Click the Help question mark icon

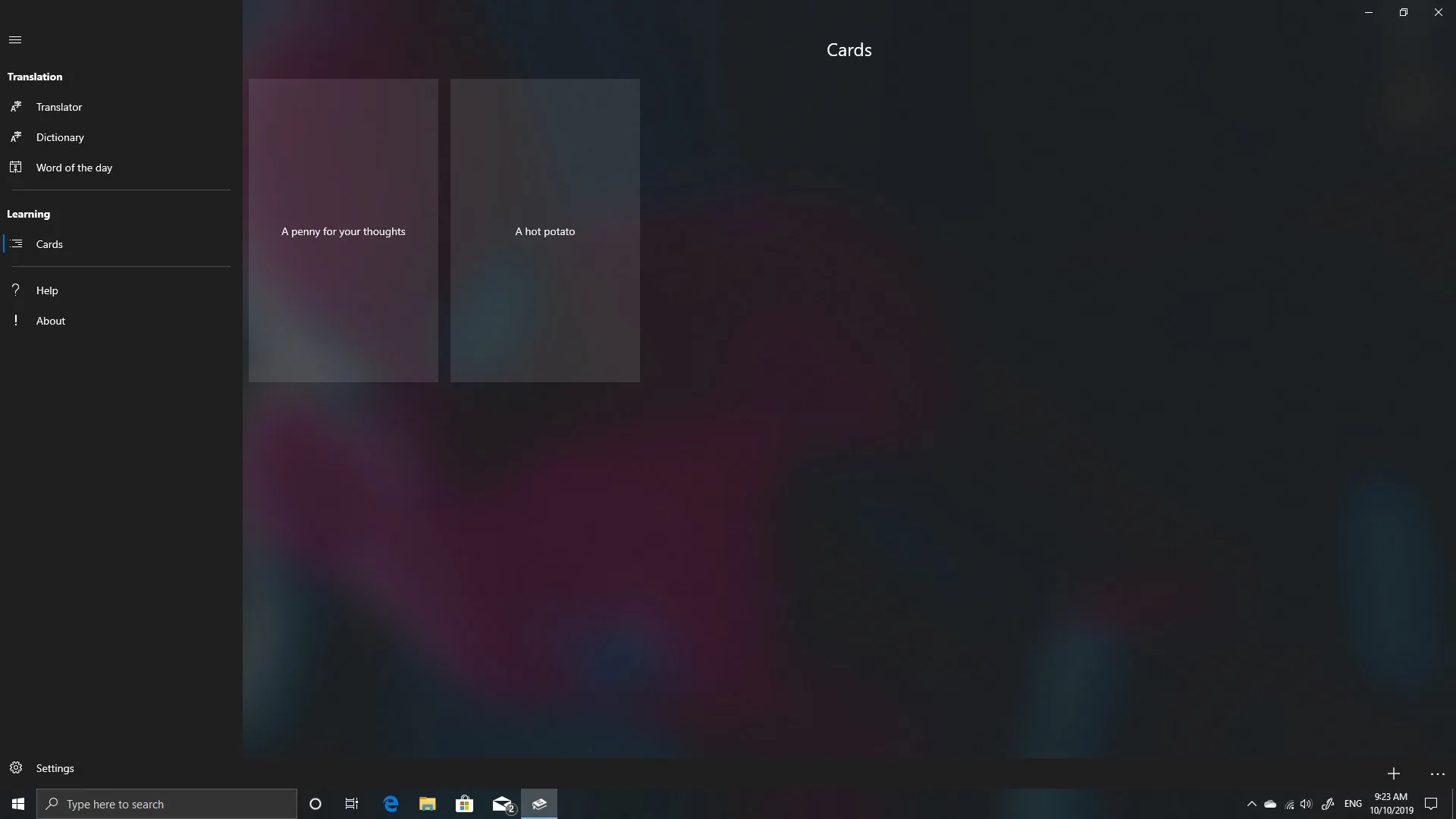(16, 290)
